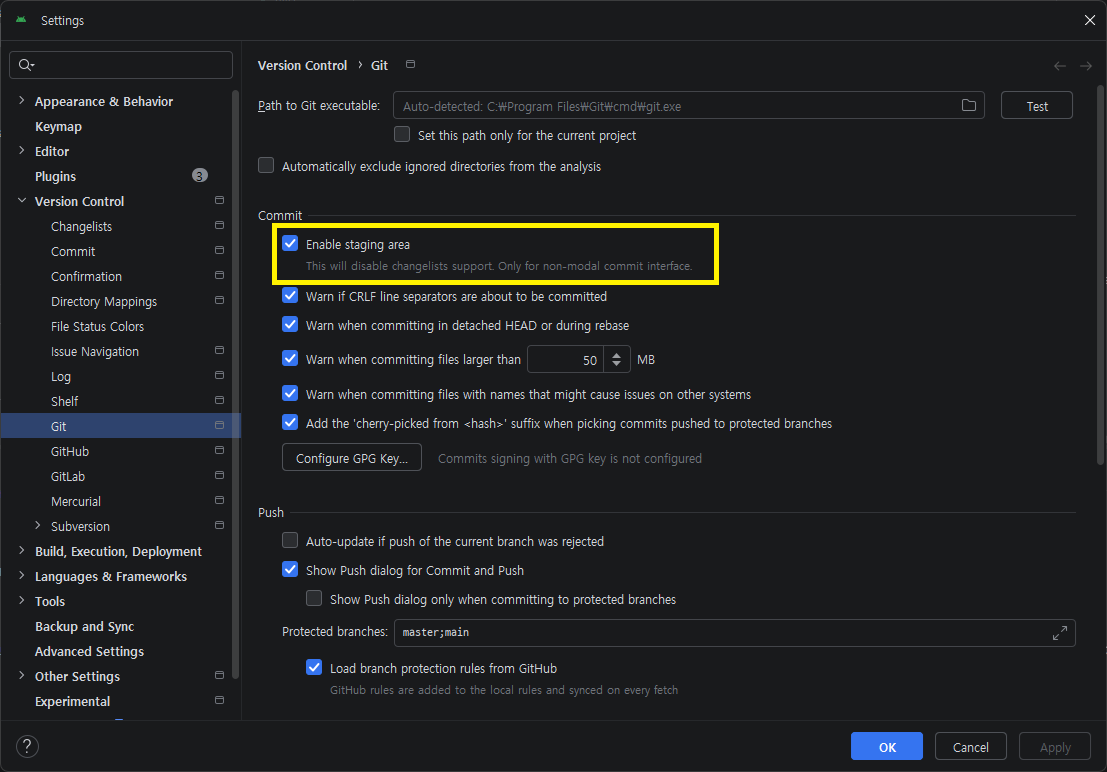Click the project icon beside GitHub row
The width and height of the screenshot is (1107, 772).
[x=220, y=451]
